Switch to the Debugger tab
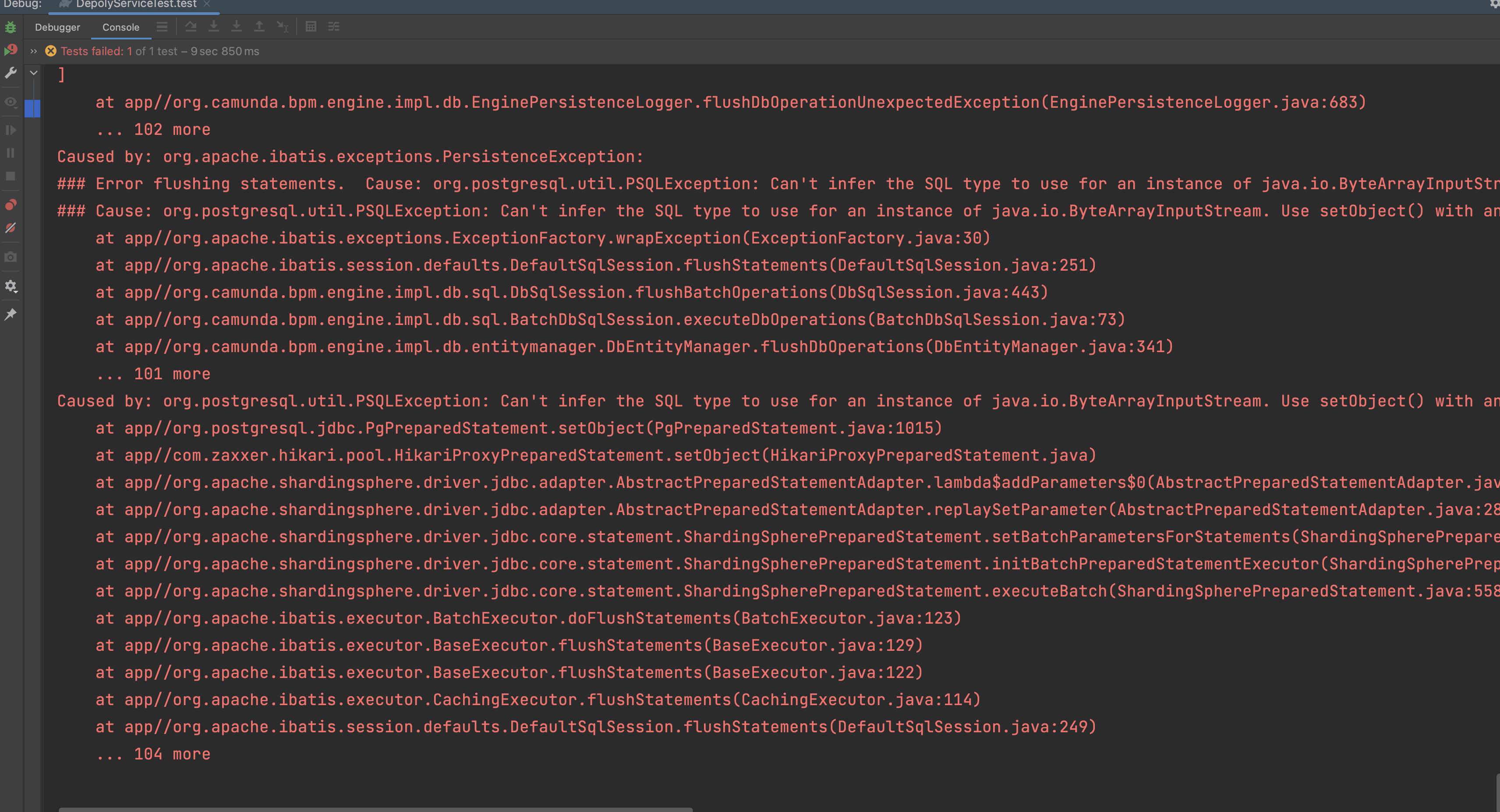This screenshot has width=1500, height=812. pyautogui.click(x=57, y=27)
